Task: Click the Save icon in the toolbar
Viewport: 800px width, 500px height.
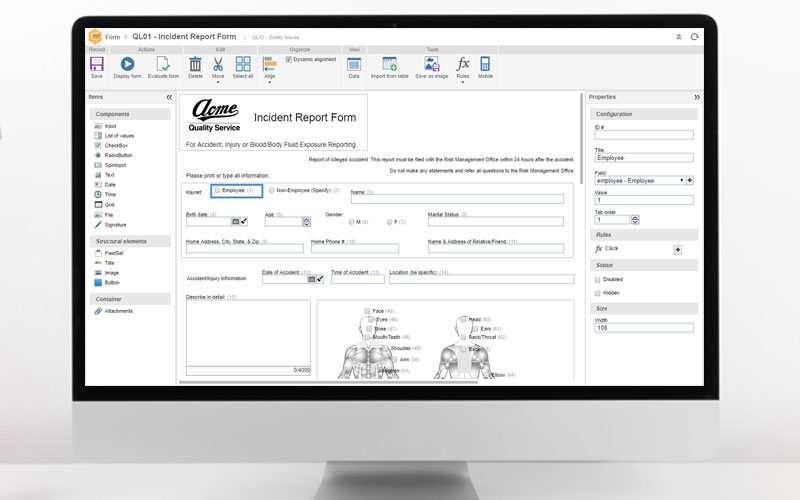Action: 97,64
